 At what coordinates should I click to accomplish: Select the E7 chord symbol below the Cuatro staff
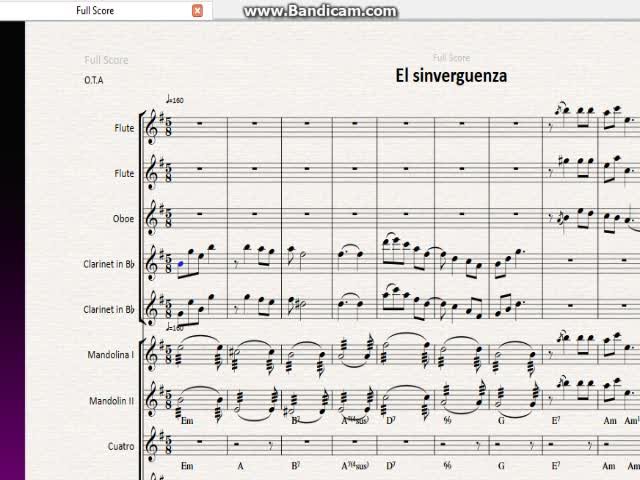(x=556, y=466)
